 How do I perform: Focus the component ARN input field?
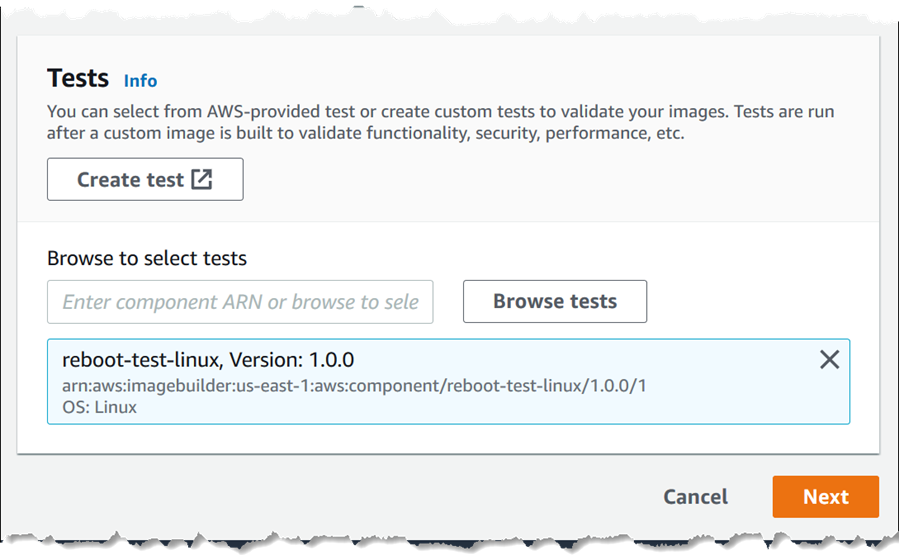tap(240, 302)
